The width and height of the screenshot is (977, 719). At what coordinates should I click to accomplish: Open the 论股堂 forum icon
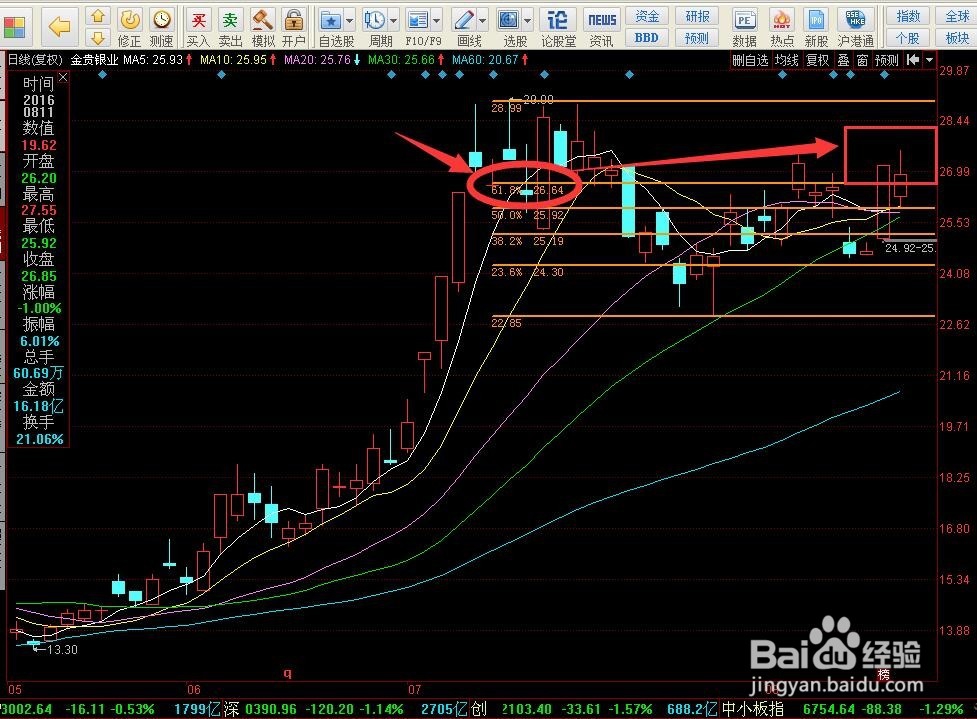point(558,27)
